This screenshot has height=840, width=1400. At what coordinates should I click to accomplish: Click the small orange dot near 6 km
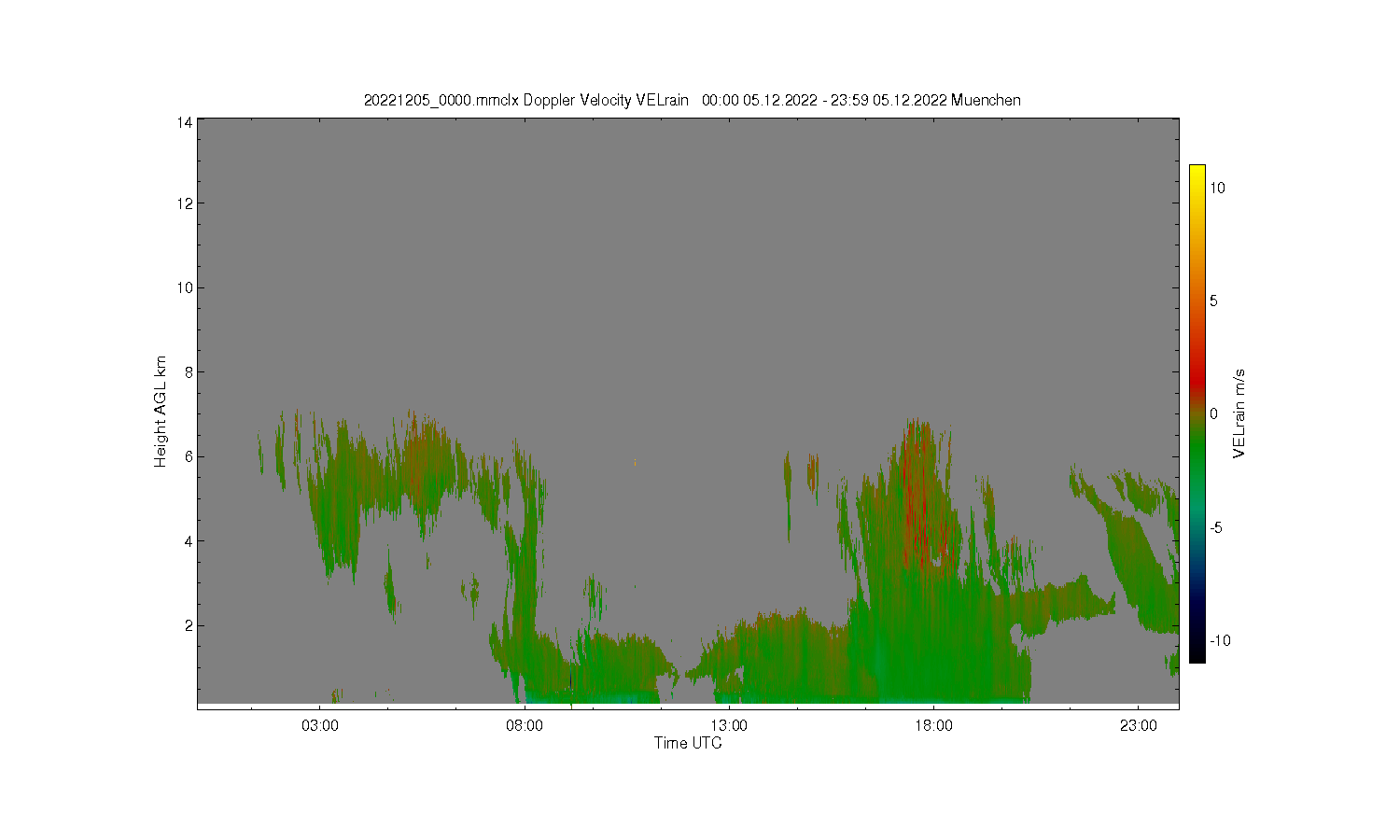[635, 462]
